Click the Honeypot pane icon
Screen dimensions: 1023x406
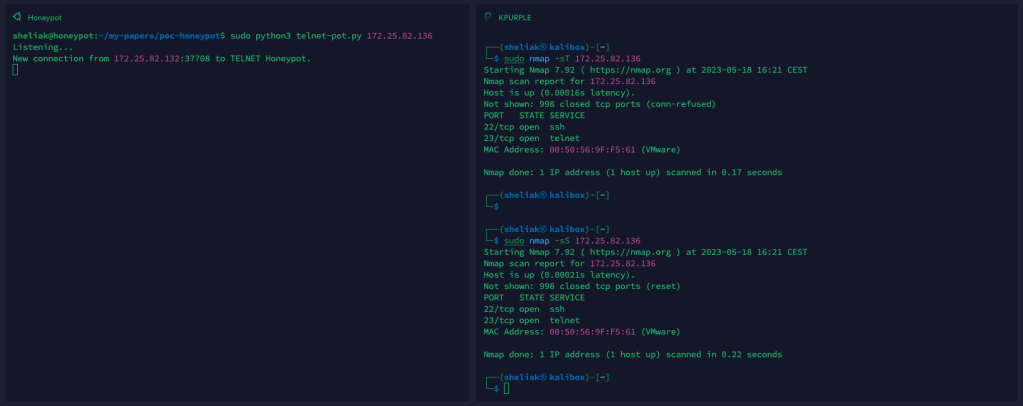16,17
